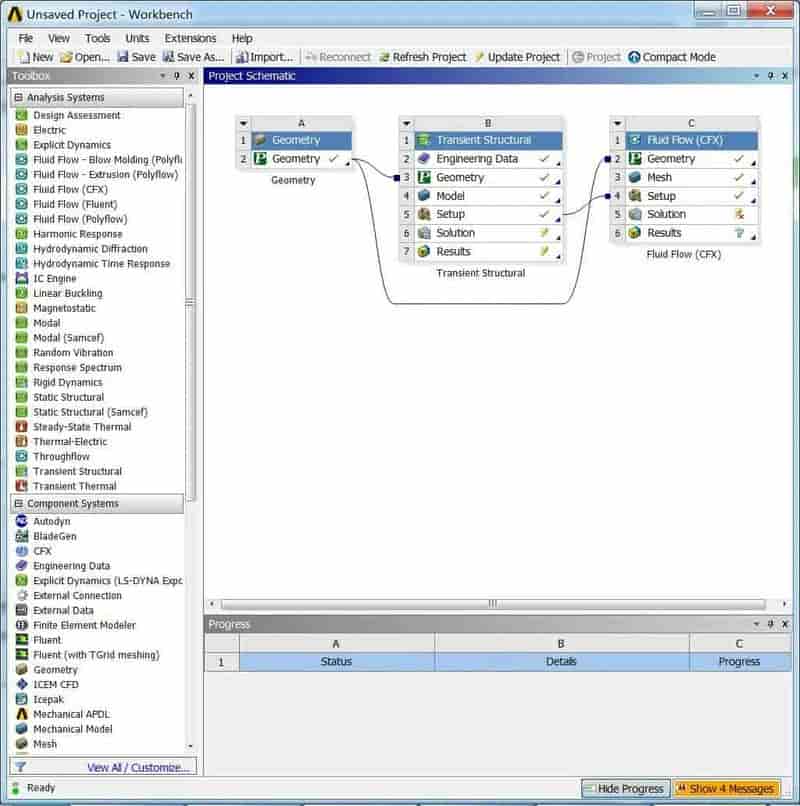
Task: Click the Mechanical APDL component icon
Action: pos(21,714)
